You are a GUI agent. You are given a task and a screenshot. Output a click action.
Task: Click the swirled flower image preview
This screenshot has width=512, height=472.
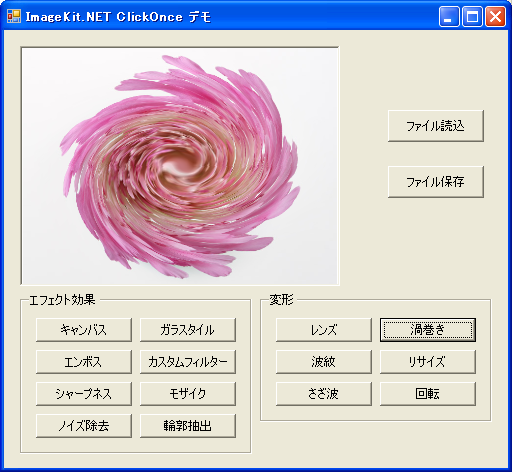180,166
